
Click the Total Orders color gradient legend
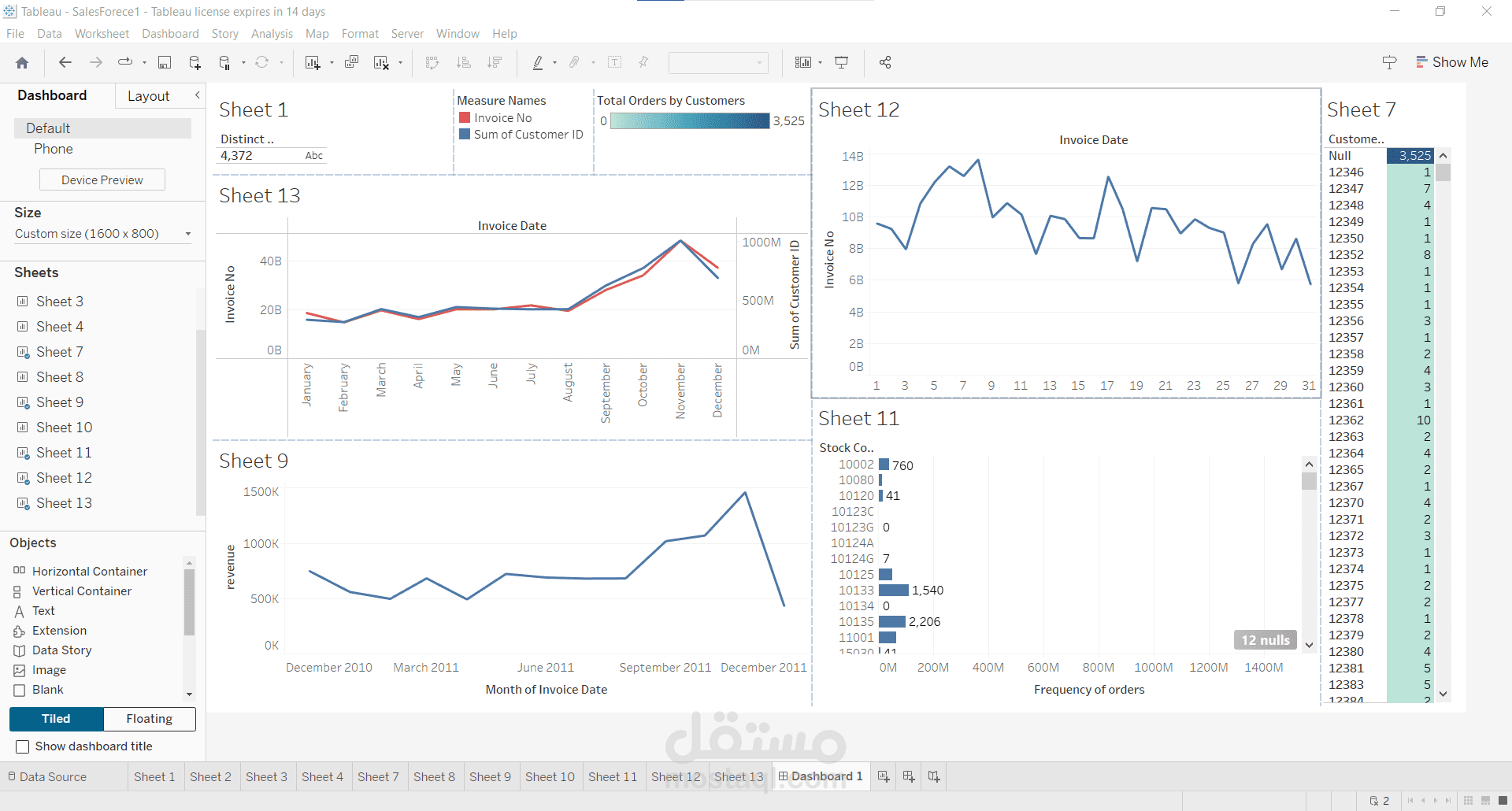pos(690,120)
